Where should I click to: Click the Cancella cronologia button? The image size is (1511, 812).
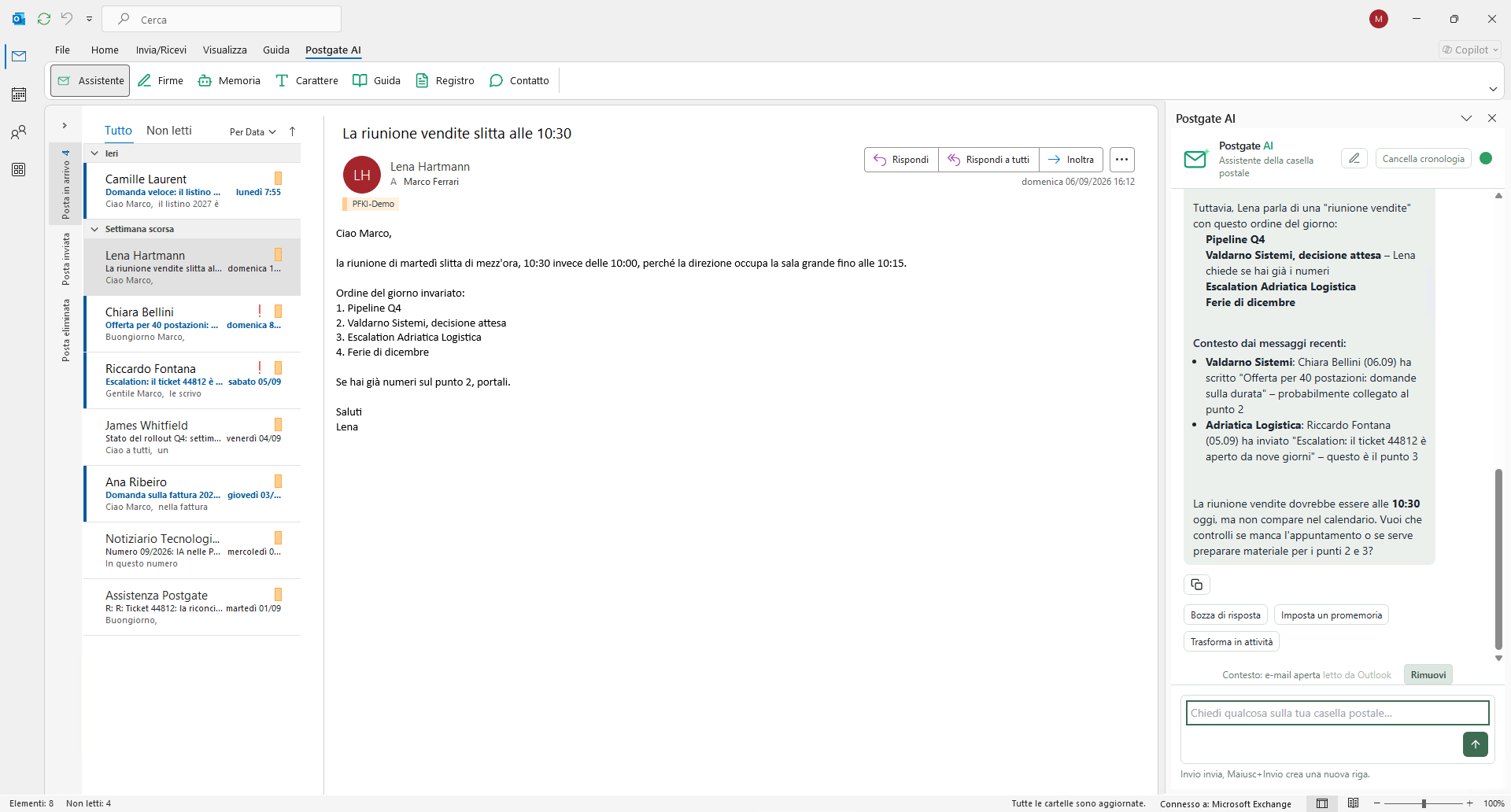tap(1424, 158)
